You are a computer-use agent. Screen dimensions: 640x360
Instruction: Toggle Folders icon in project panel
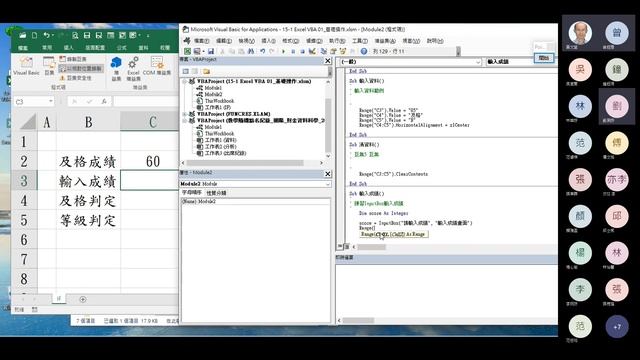coord(207,71)
